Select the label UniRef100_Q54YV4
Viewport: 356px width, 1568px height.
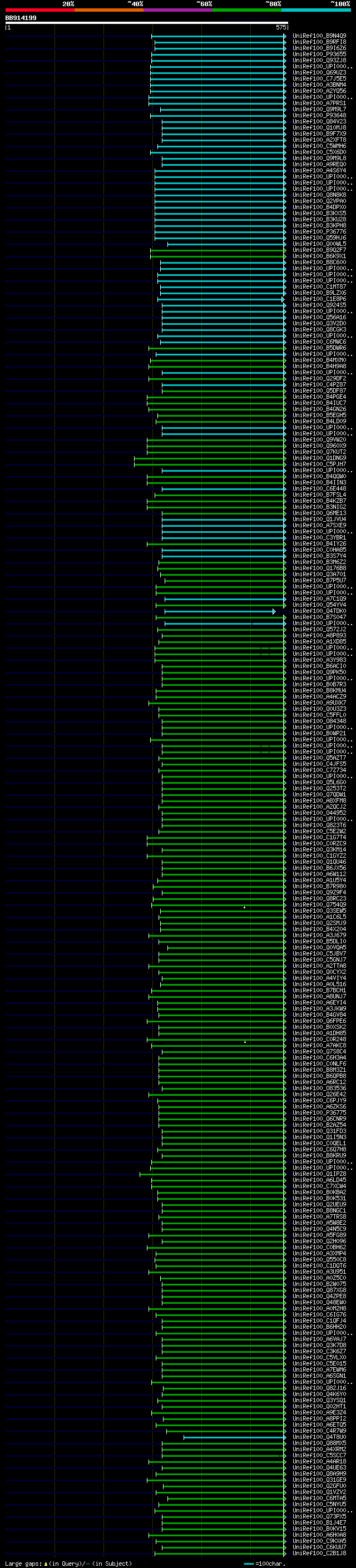point(319,605)
